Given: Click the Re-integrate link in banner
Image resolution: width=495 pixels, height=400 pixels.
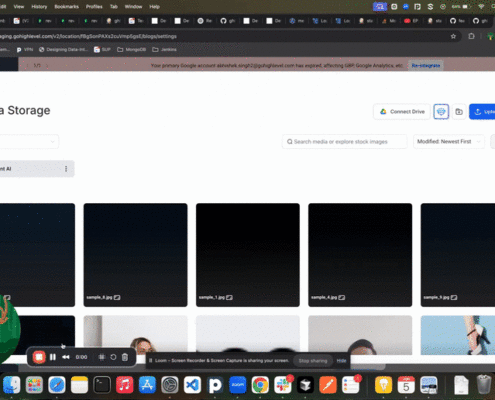Looking at the screenshot, I should click(426, 66).
